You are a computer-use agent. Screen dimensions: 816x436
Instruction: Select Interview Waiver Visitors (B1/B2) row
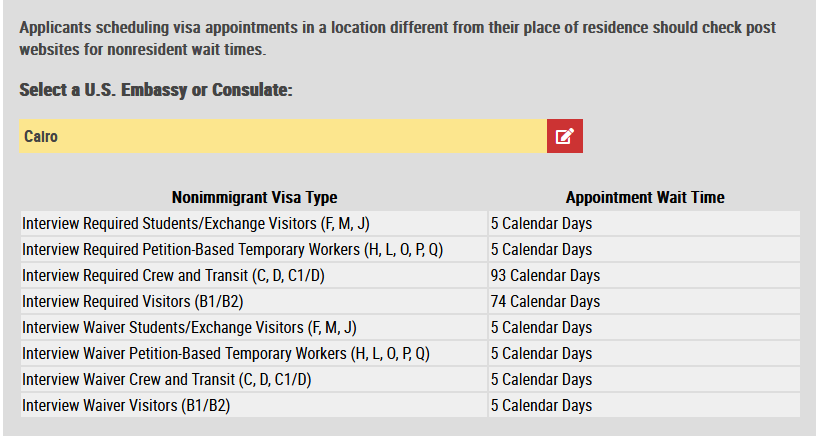(x=410, y=405)
